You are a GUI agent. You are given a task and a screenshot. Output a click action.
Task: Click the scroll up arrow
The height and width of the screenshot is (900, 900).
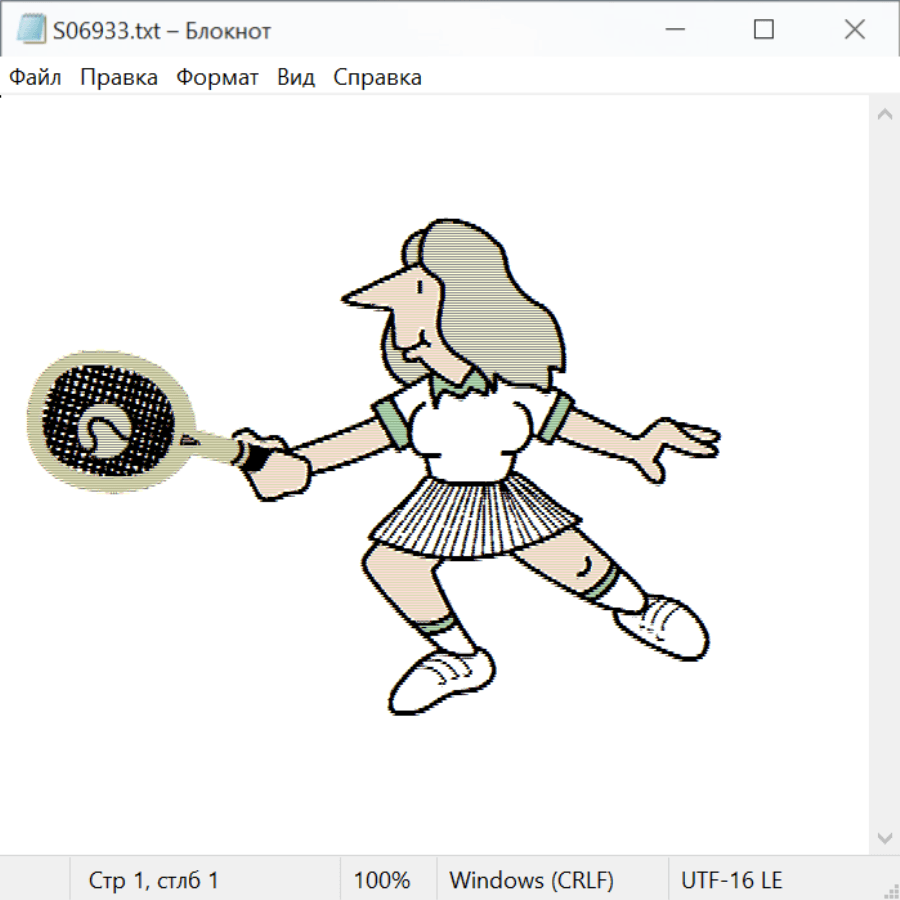[884, 115]
